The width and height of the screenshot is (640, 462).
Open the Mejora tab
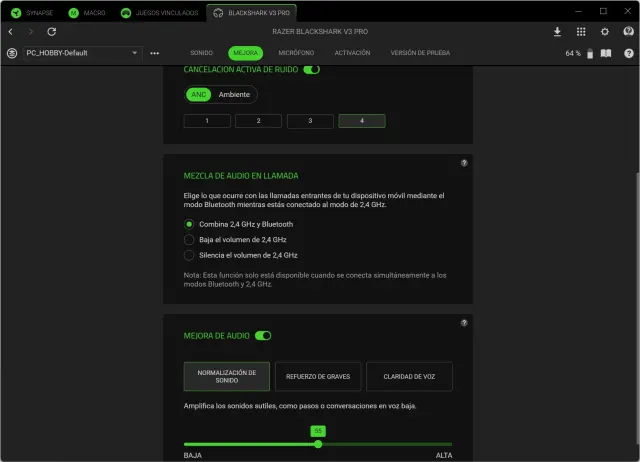pyautogui.click(x=245, y=53)
